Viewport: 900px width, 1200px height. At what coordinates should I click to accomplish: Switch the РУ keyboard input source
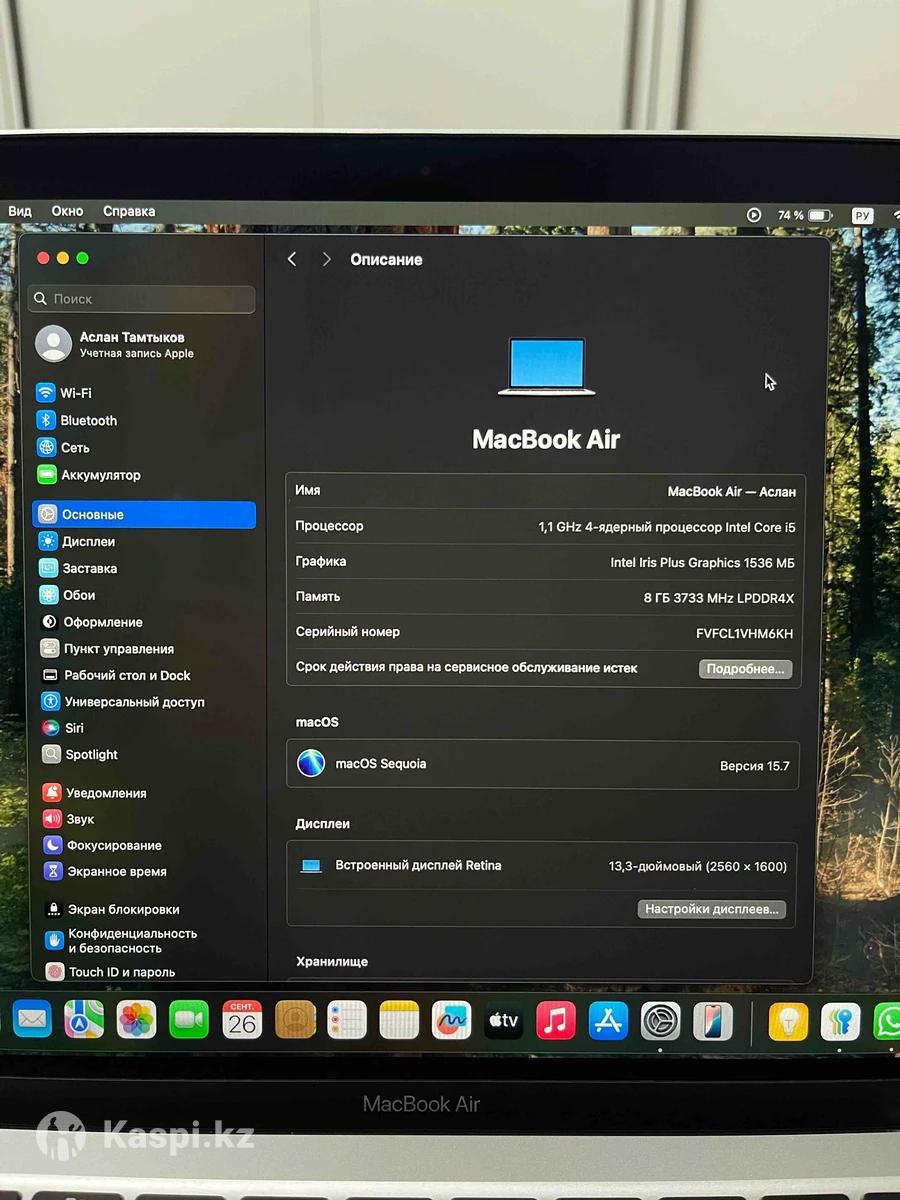(x=862, y=216)
